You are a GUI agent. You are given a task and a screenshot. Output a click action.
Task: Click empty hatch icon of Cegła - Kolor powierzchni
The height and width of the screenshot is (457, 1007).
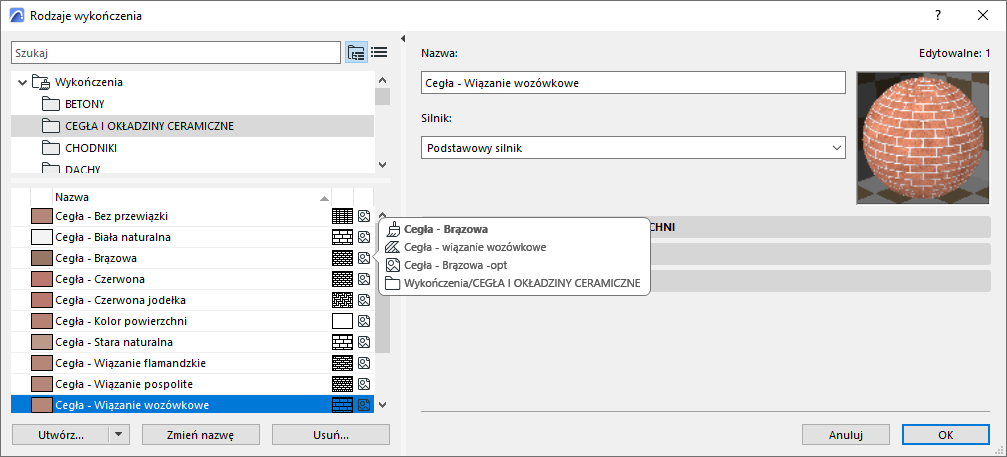pos(342,321)
